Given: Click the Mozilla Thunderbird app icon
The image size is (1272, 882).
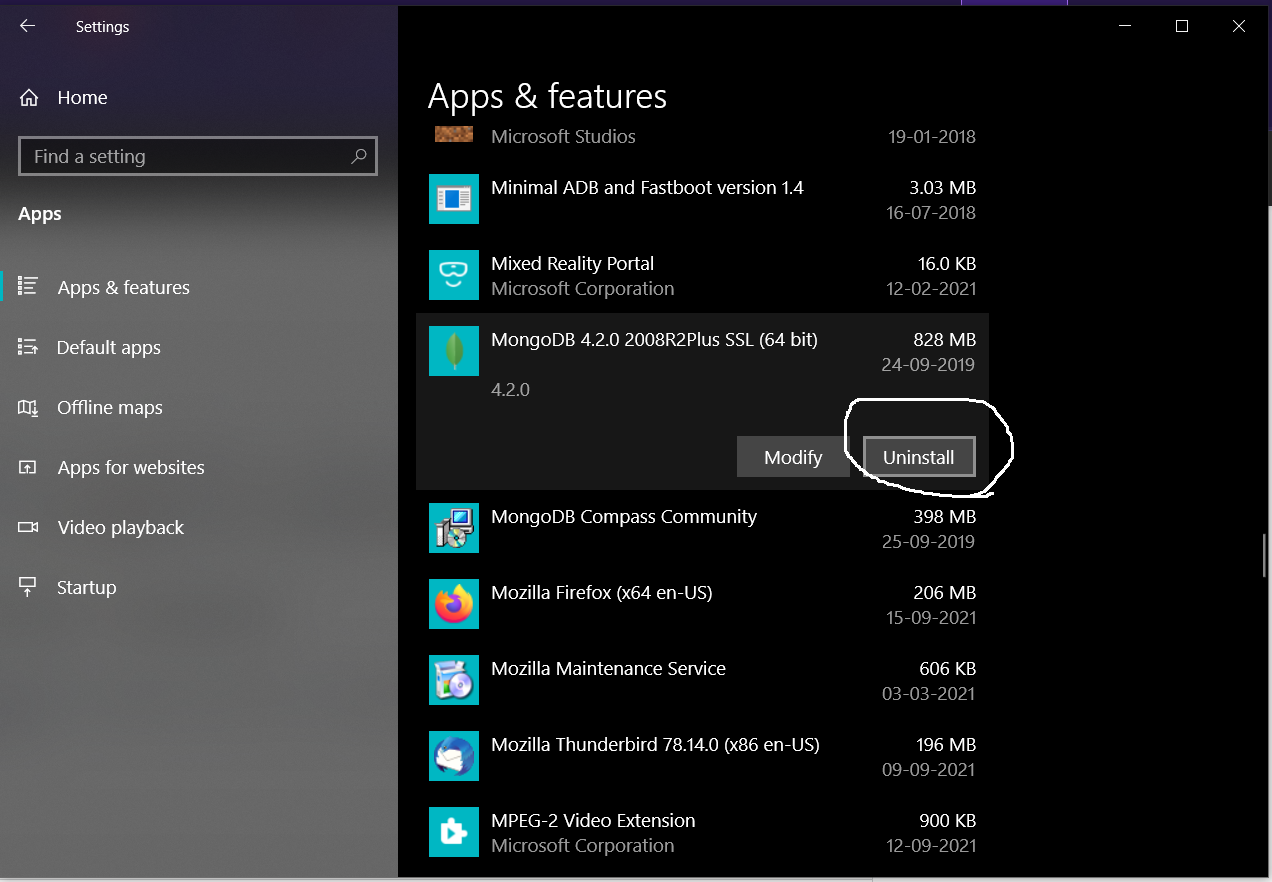Looking at the screenshot, I should pyautogui.click(x=454, y=756).
